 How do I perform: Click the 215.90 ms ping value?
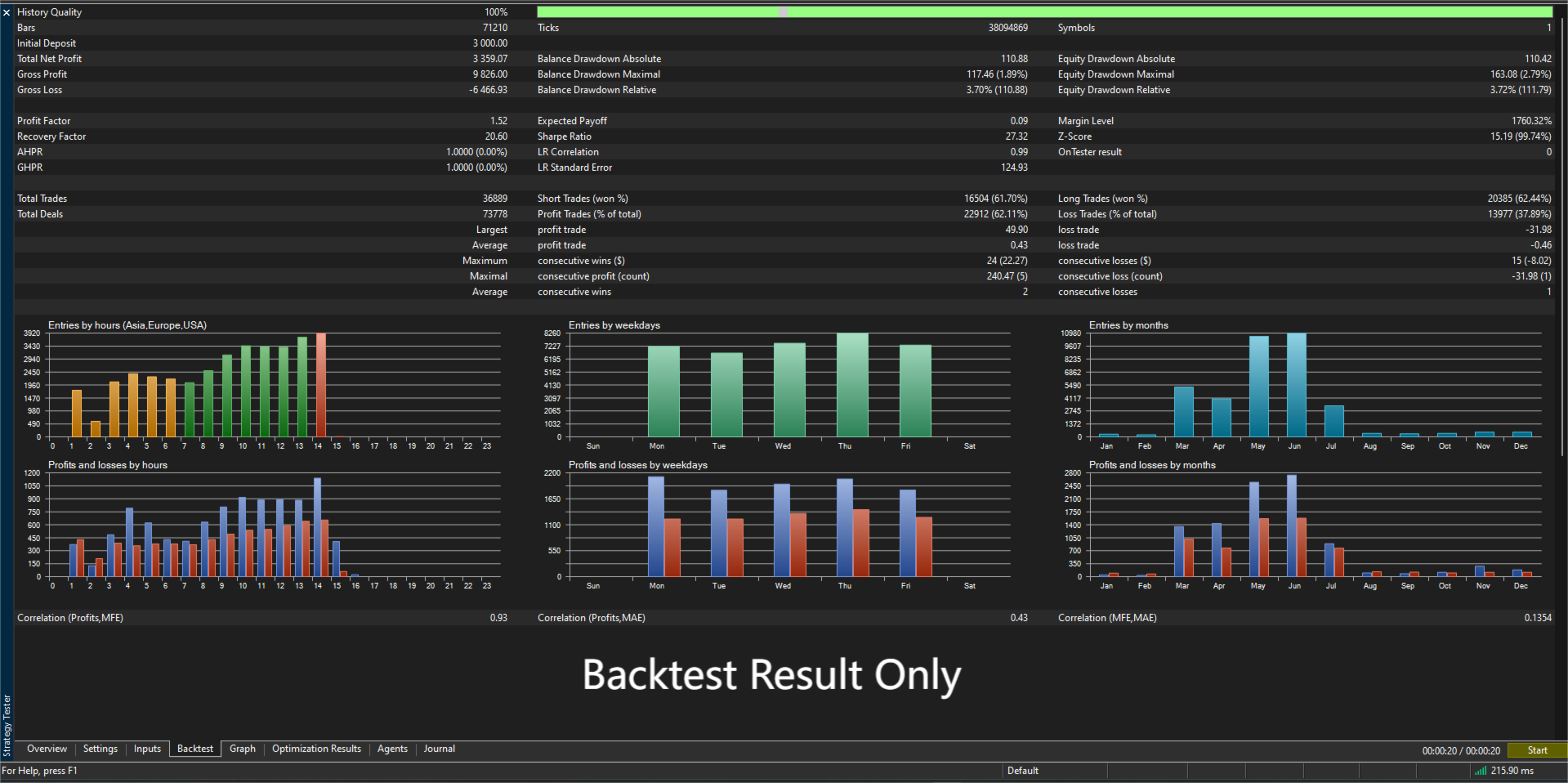click(x=1512, y=771)
